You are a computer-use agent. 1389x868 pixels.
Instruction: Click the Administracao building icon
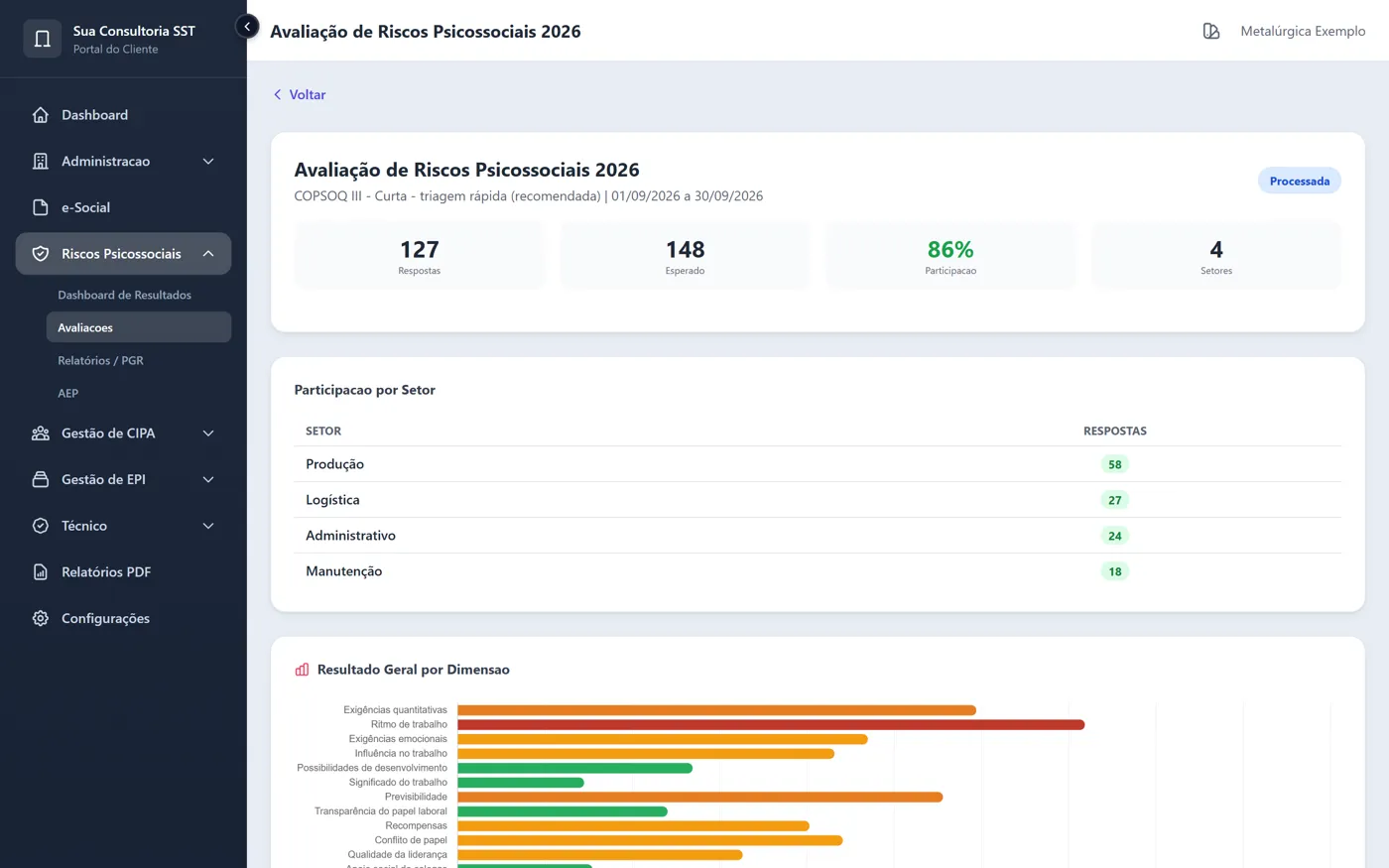point(41,161)
